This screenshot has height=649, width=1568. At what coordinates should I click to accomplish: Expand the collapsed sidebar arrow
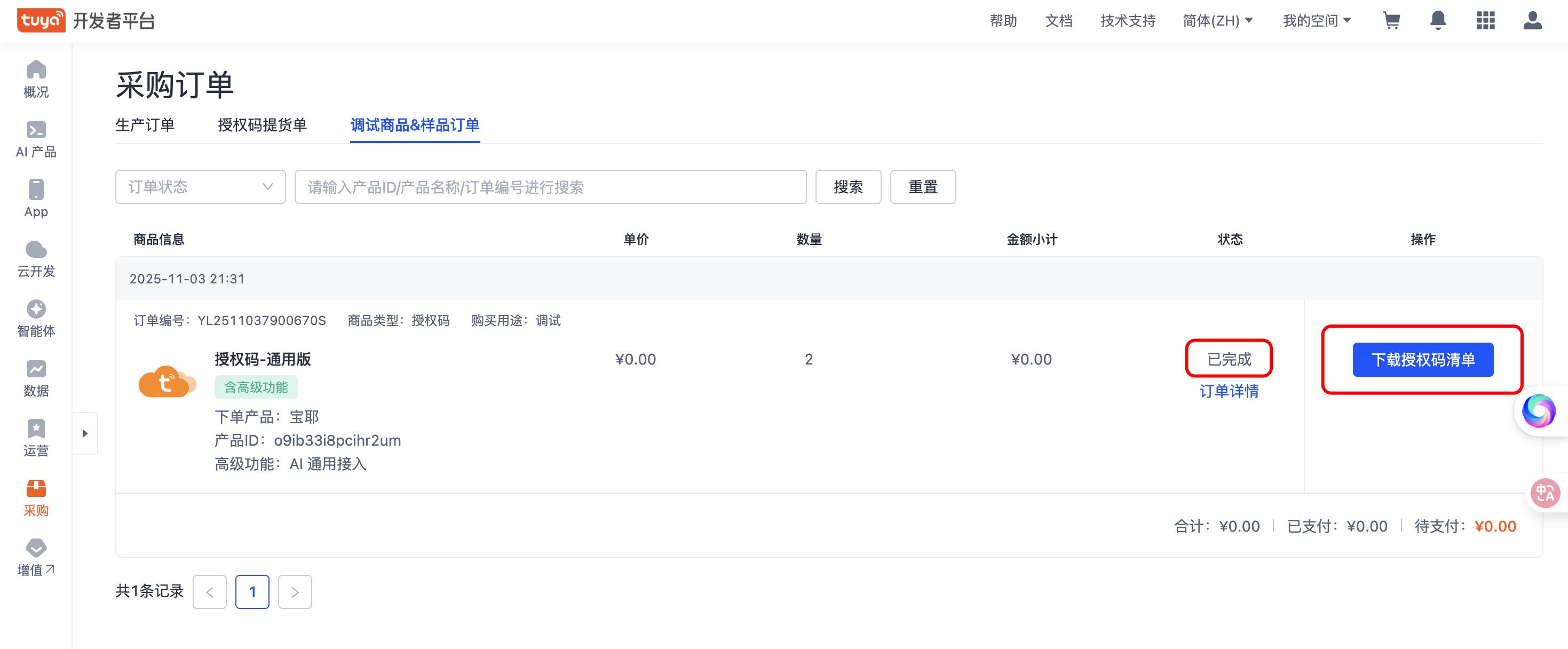click(85, 433)
